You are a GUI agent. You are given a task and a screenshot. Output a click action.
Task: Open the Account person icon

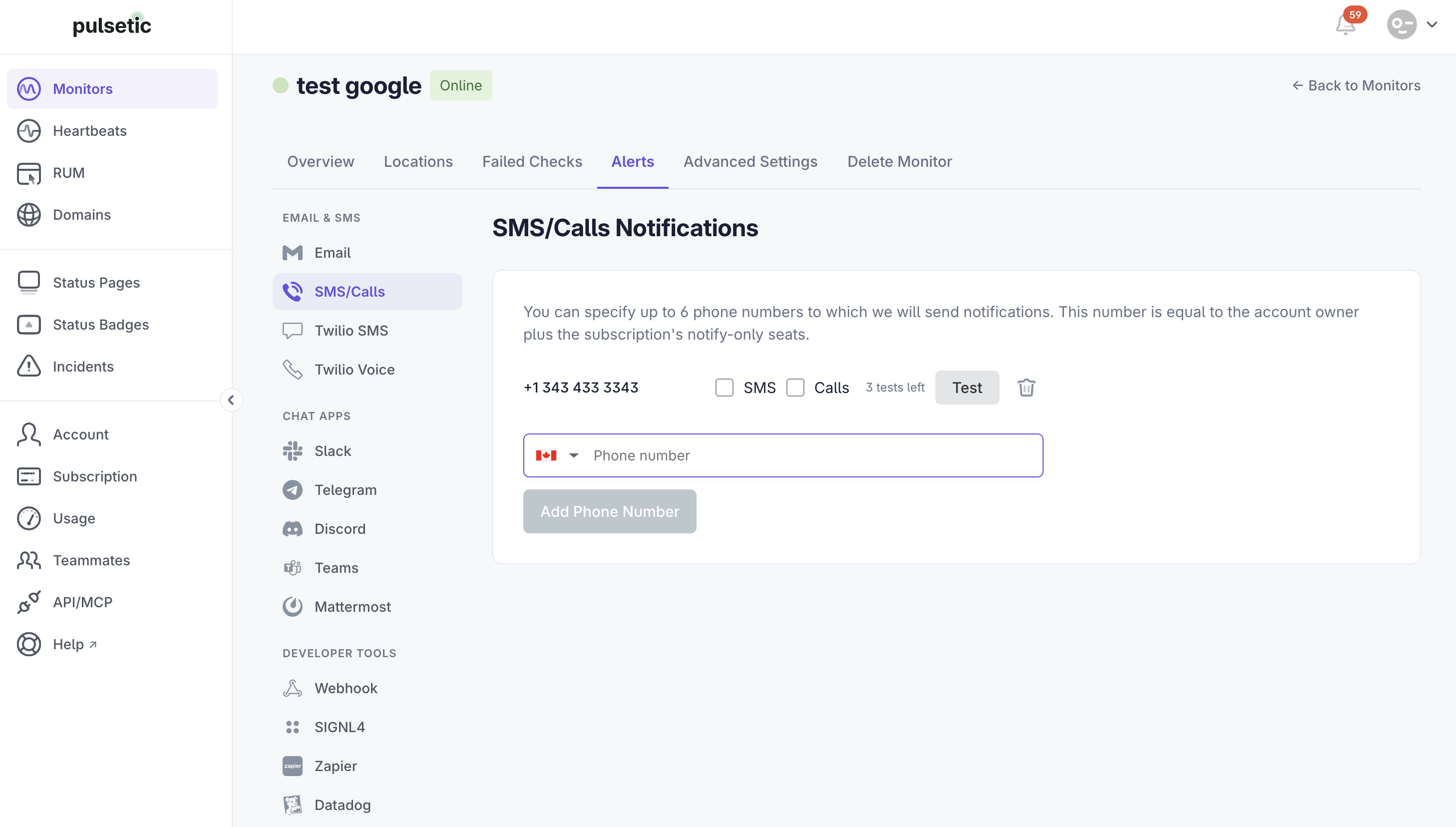tap(29, 434)
